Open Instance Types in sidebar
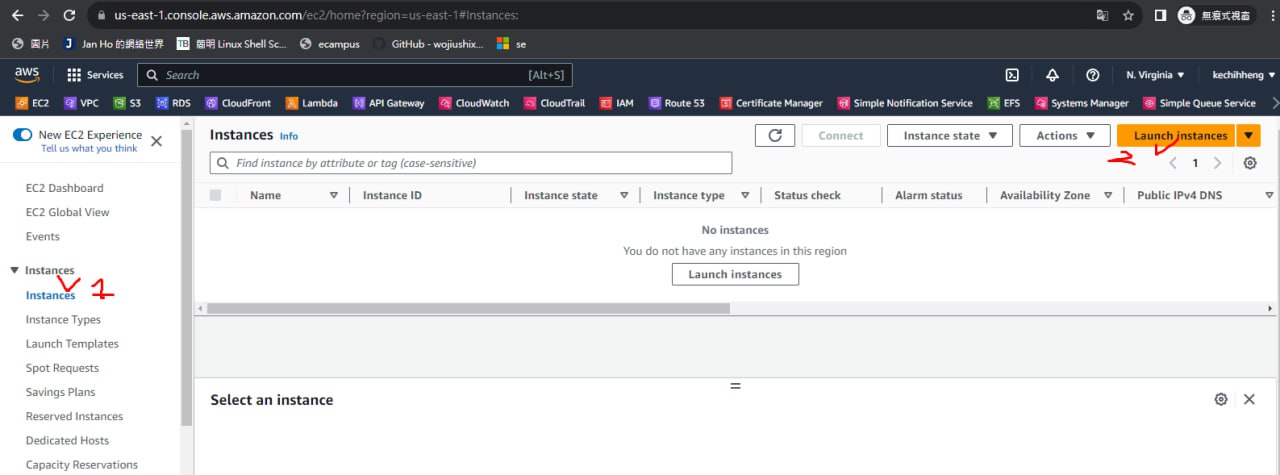This screenshot has width=1280, height=475. 63,320
